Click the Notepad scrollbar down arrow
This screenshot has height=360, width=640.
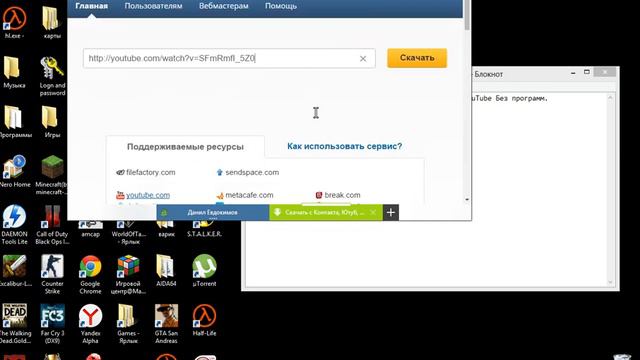pyautogui.click(x=611, y=282)
